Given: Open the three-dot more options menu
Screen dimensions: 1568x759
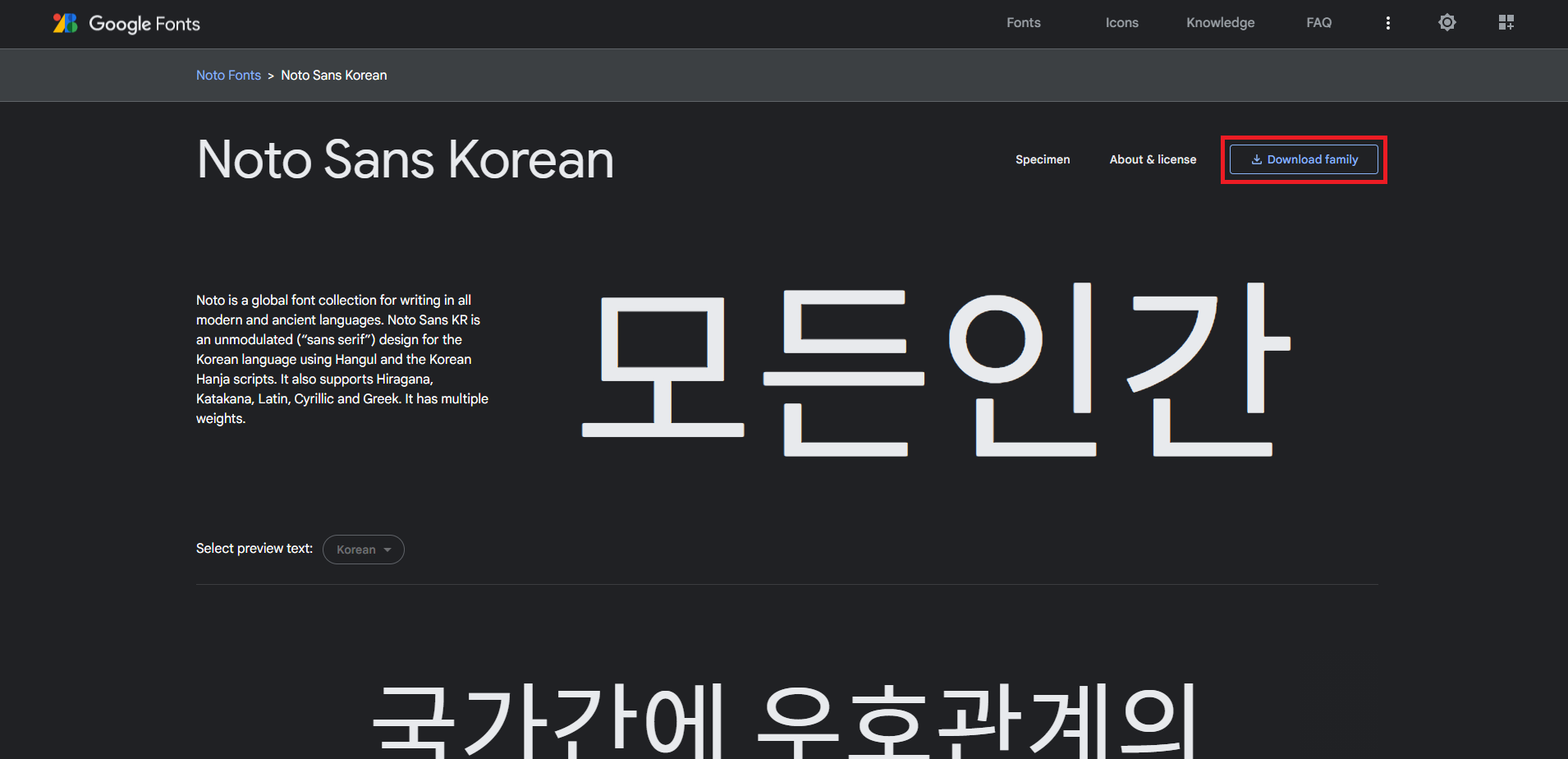Looking at the screenshot, I should pyautogui.click(x=1388, y=23).
